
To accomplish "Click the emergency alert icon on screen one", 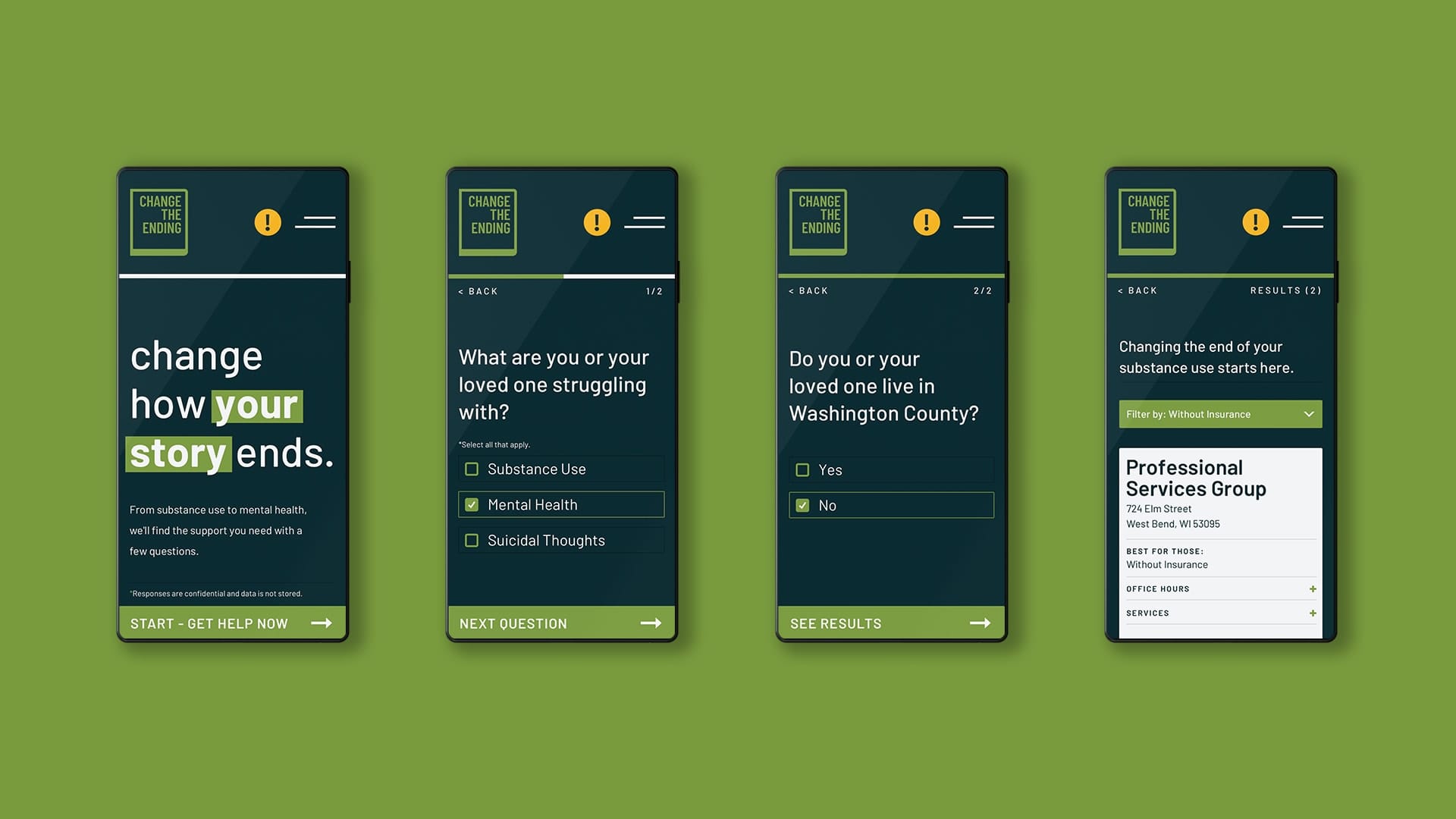I will [268, 221].
